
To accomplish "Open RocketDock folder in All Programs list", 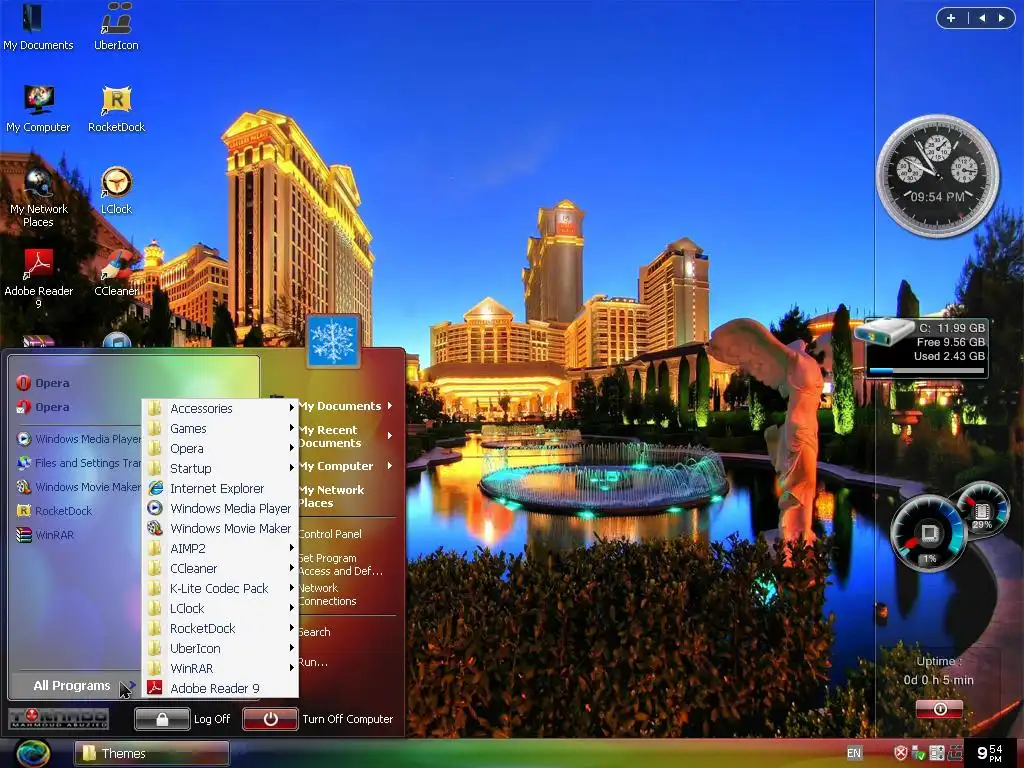I will pos(220,628).
